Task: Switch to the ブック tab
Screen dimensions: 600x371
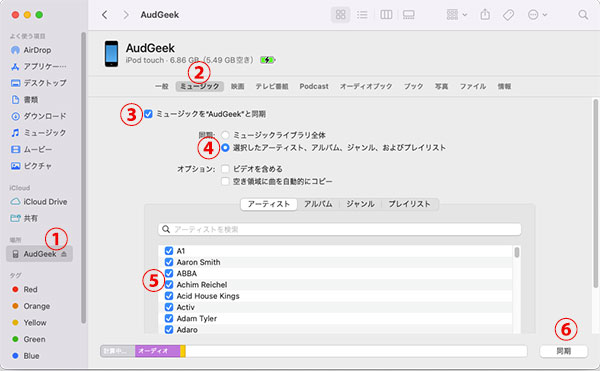Action: click(x=413, y=86)
